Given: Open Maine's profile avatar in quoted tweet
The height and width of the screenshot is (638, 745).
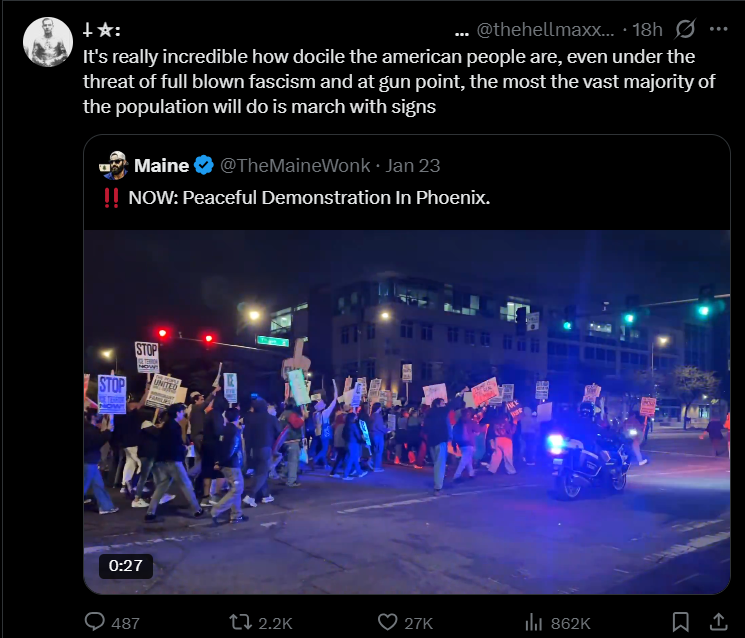Looking at the screenshot, I should coord(113,165).
